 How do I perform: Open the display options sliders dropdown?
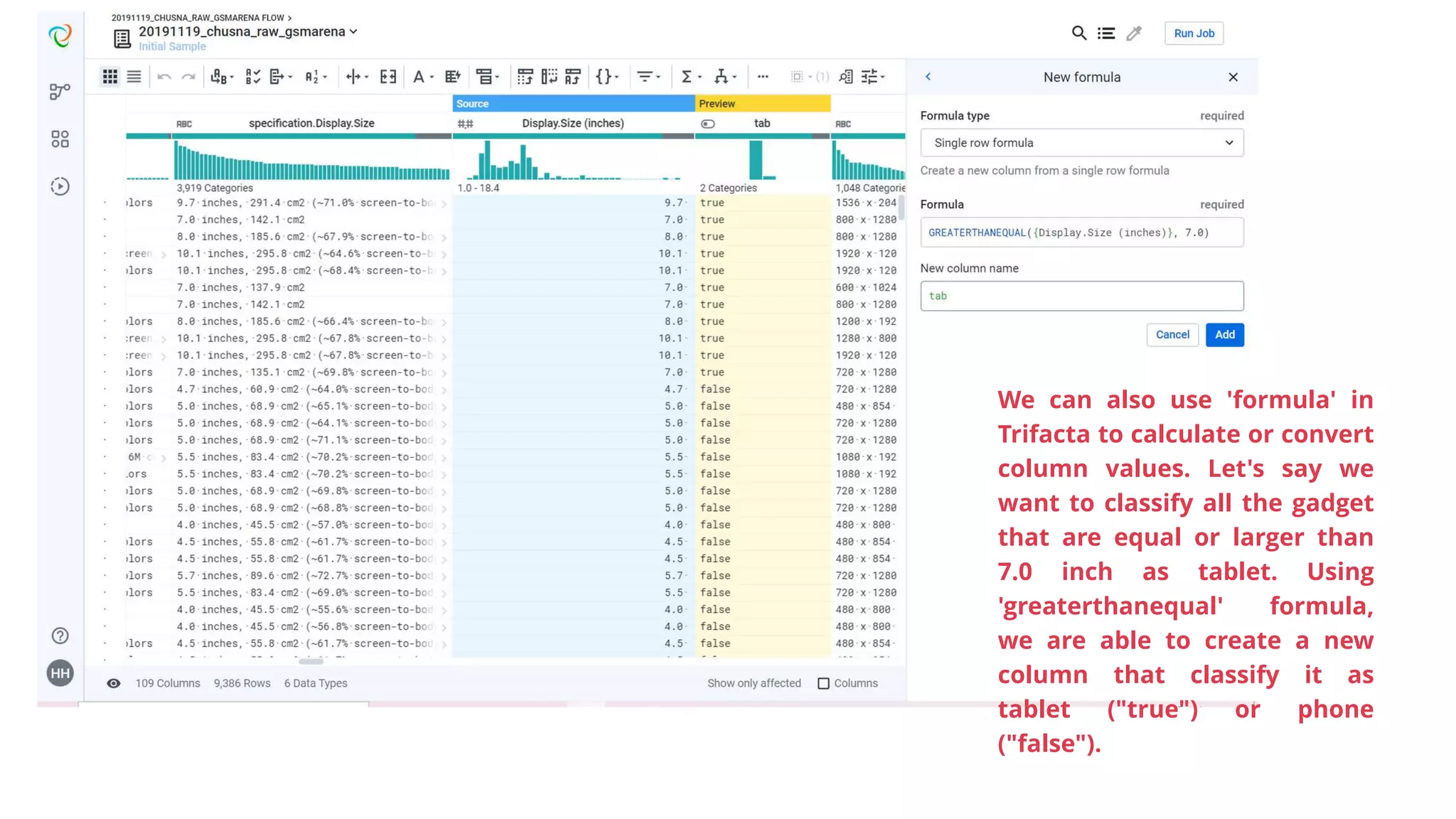point(873,77)
